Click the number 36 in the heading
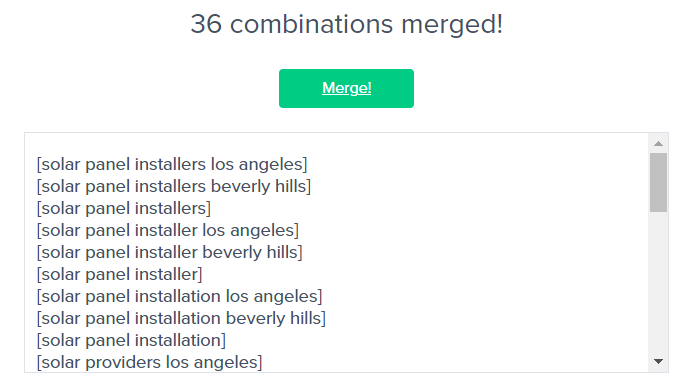This screenshot has height=388, width=675. point(206,24)
